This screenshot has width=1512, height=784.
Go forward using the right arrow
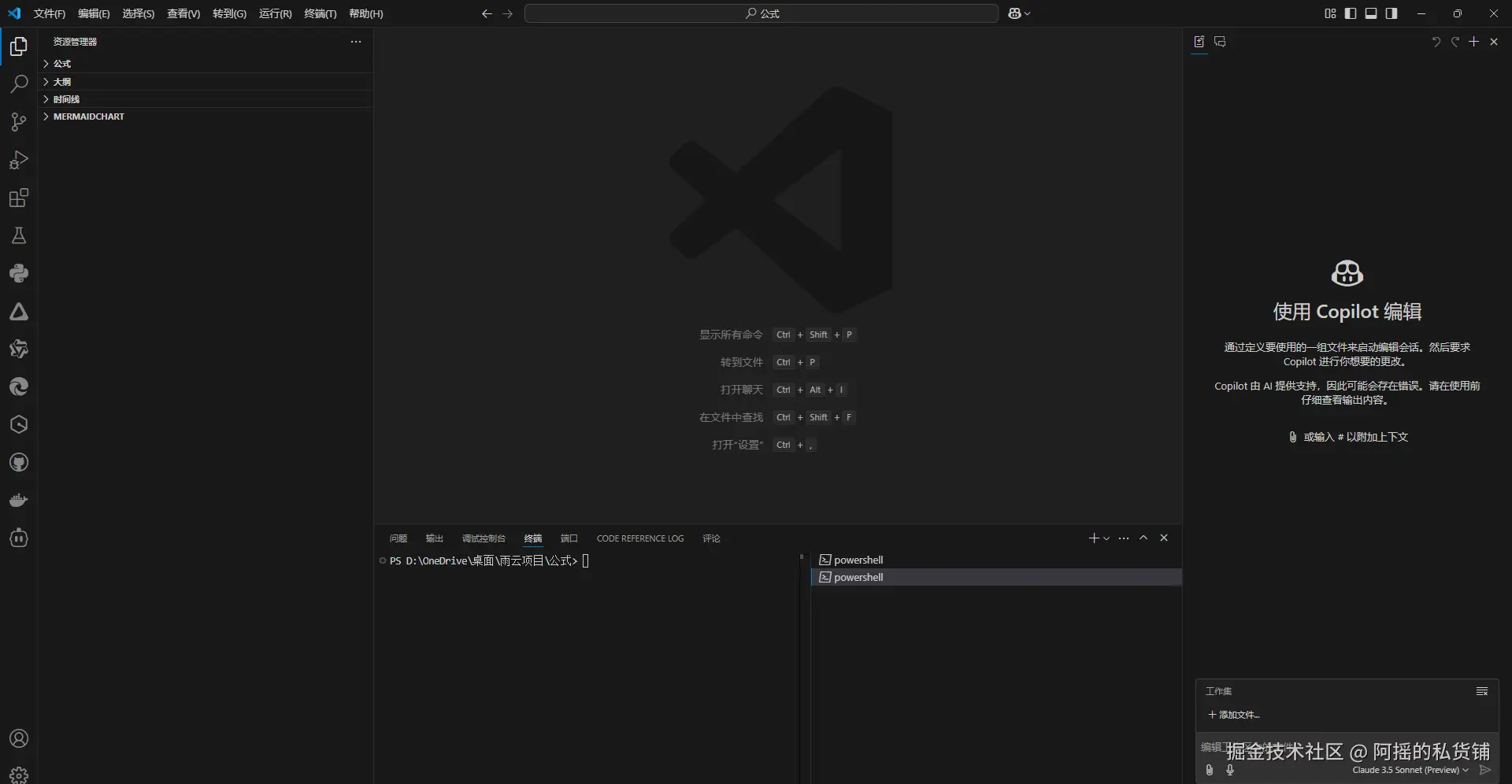[508, 13]
